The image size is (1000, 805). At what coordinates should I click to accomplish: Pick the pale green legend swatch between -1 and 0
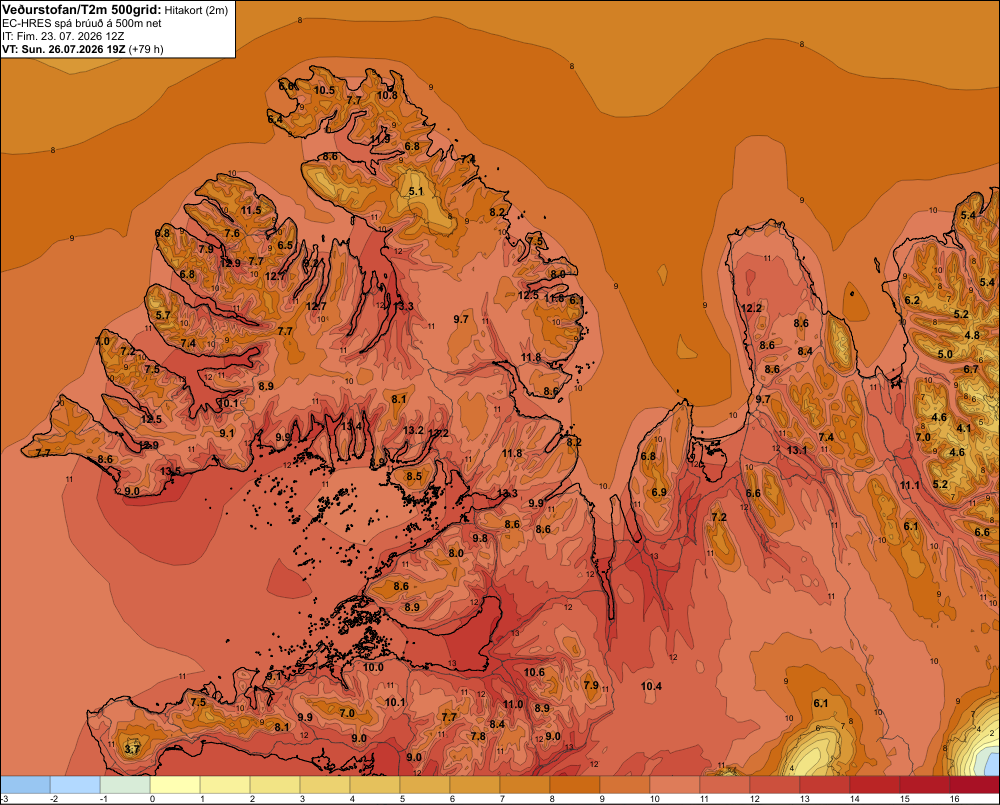pyautogui.click(x=125, y=785)
